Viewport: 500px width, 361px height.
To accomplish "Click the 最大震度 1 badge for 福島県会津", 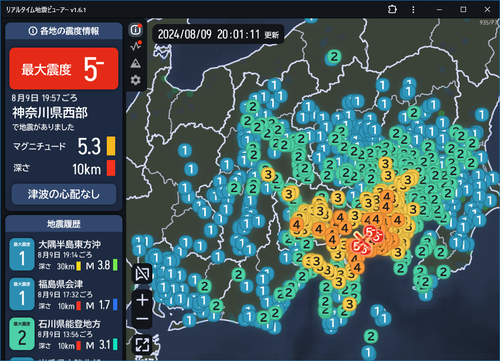I will [x=22, y=294].
